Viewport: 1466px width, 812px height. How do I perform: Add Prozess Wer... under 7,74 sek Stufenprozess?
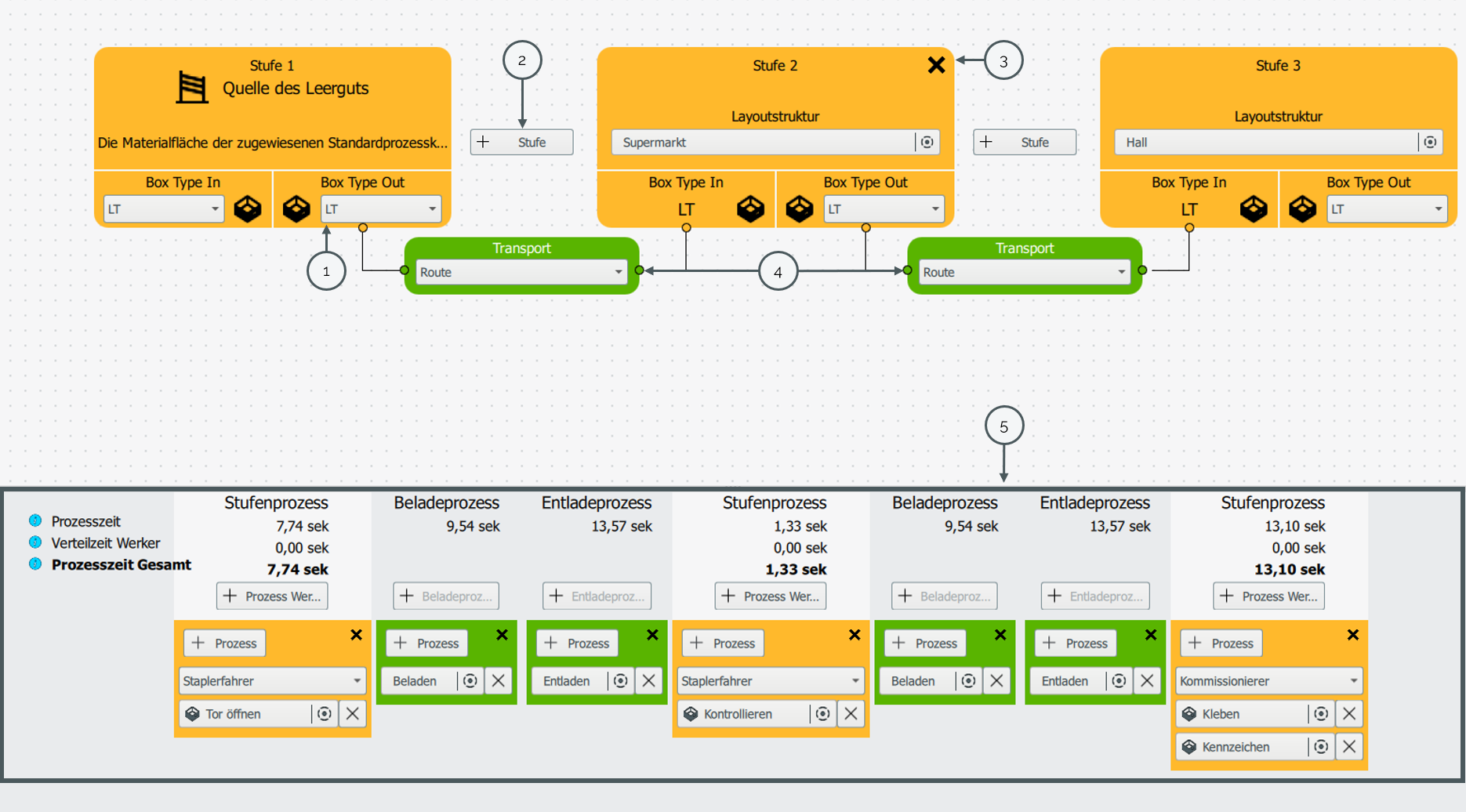(272, 596)
